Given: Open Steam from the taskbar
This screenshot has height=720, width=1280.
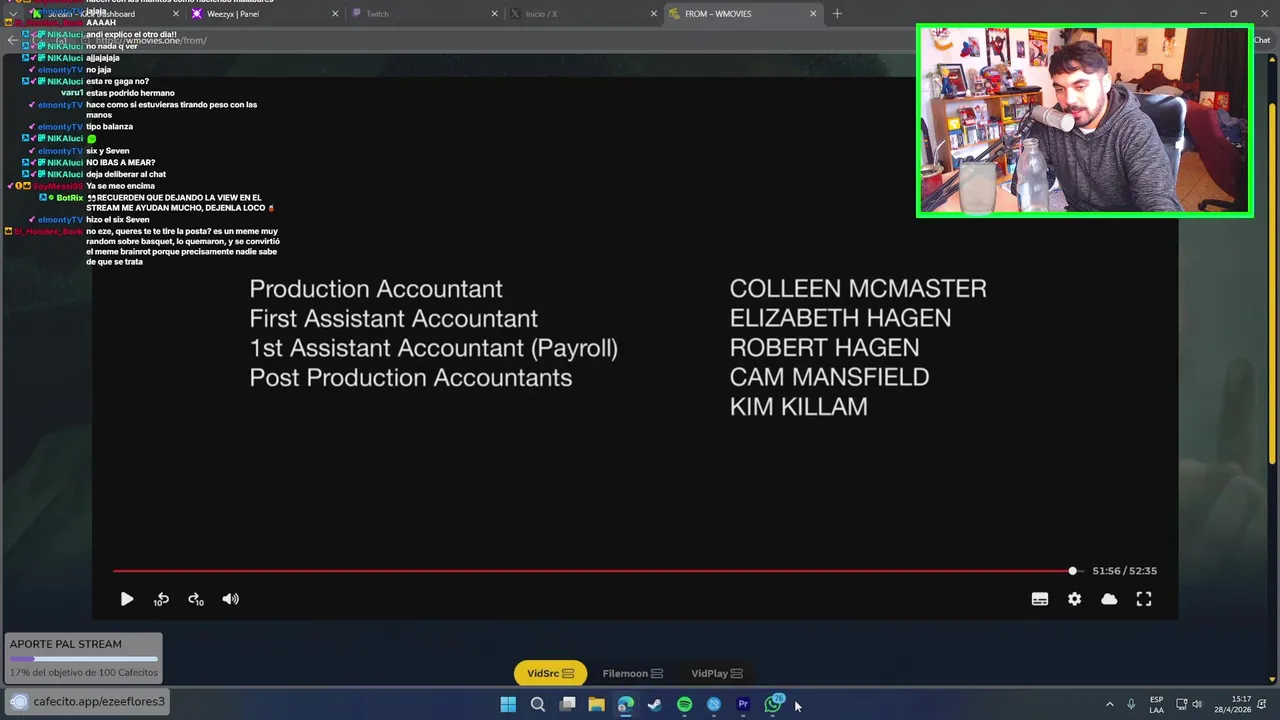Looking at the screenshot, I should 655,704.
